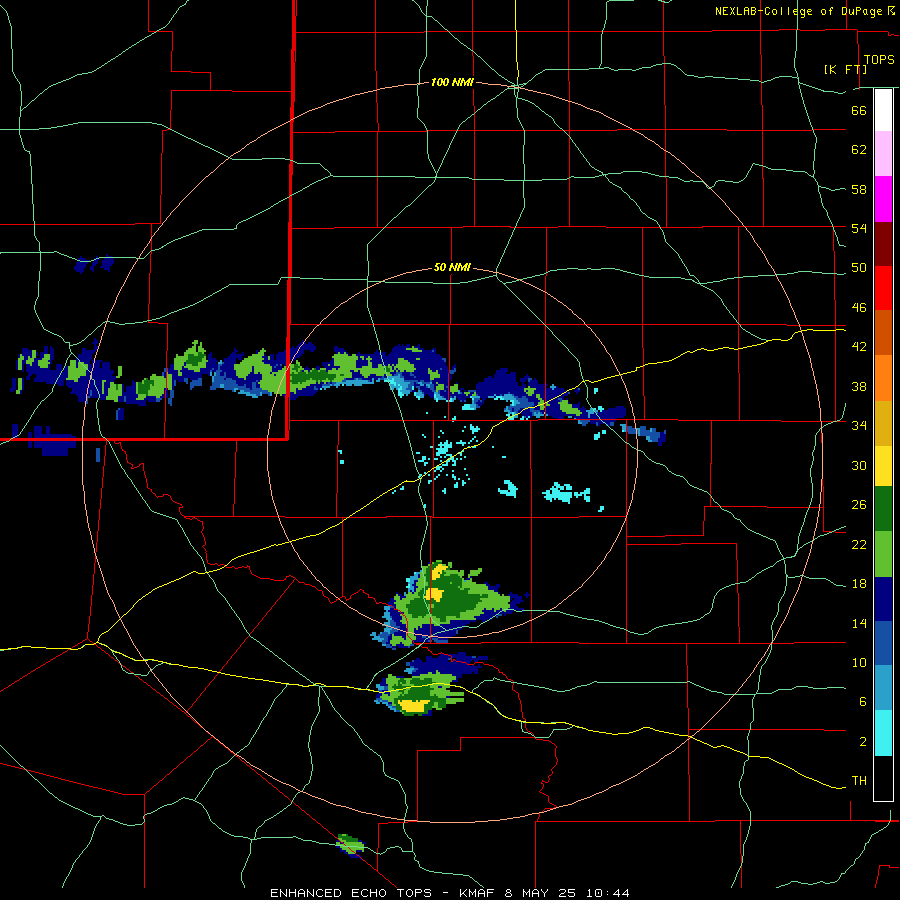Viewport: 900px width, 900px height.
Task: Pick the medium blue legend swatch
Action: click(883, 643)
